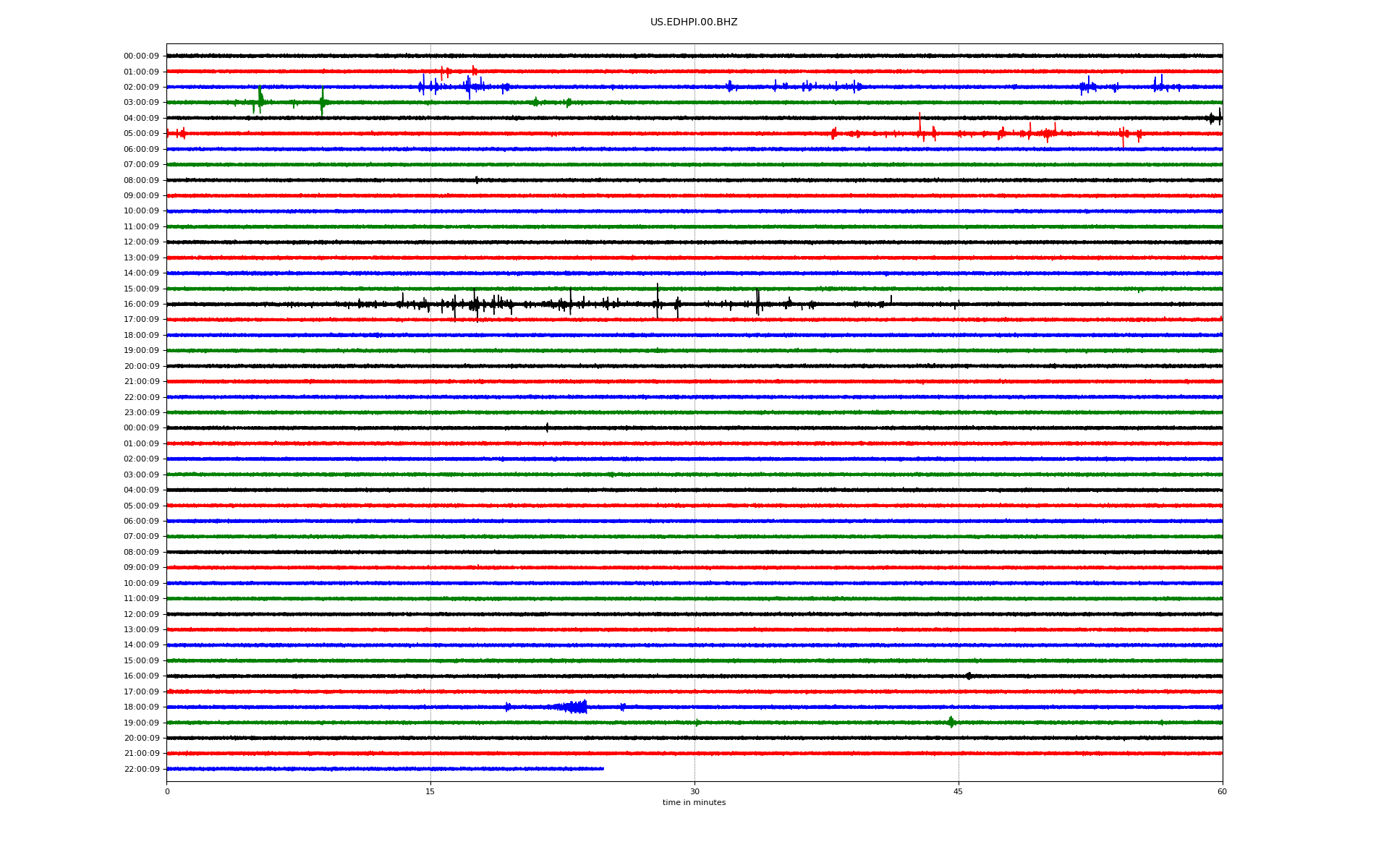The image size is (1389, 868).
Task: Click the 15 tick label on x-axis
Action: (x=430, y=791)
